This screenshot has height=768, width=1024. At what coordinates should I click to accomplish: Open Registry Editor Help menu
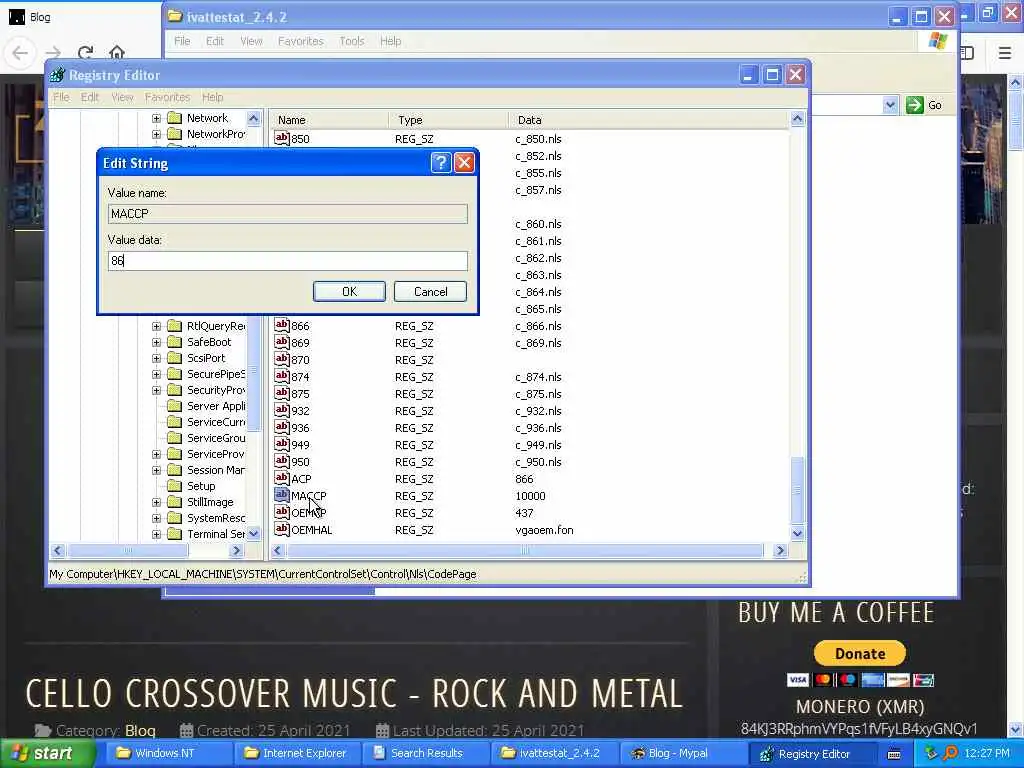pyautogui.click(x=212, y=97)
